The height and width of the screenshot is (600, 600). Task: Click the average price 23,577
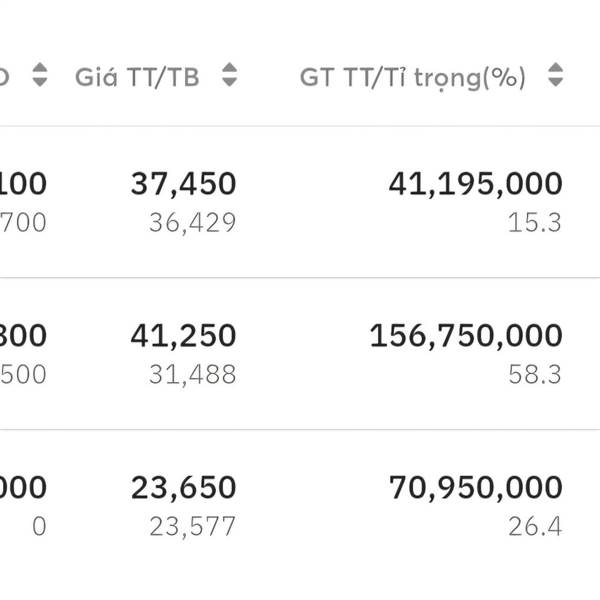tap(192, 526)
